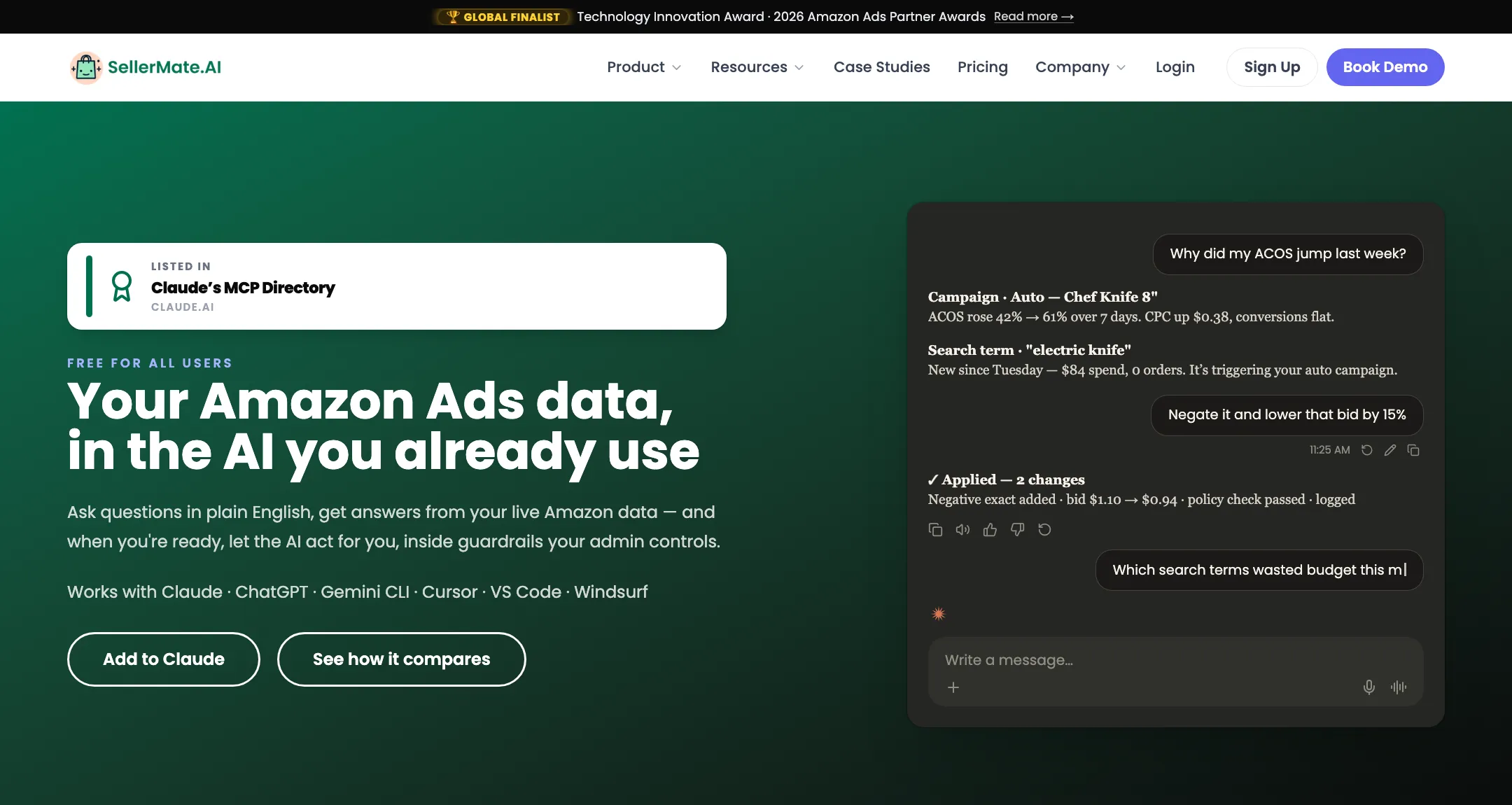
Task: Click the retry icon next to 11:25 AM
Action: [1366, 450]
